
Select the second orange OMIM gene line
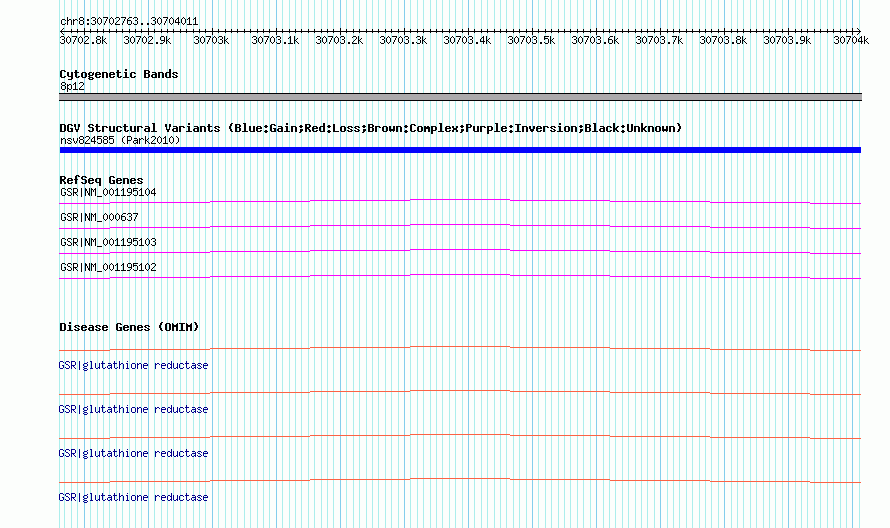point(460,392)
